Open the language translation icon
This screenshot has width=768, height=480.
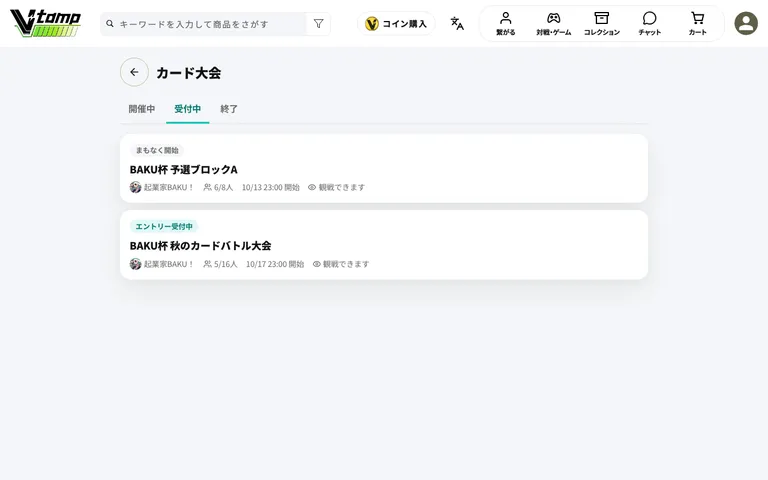coord(457,24)
